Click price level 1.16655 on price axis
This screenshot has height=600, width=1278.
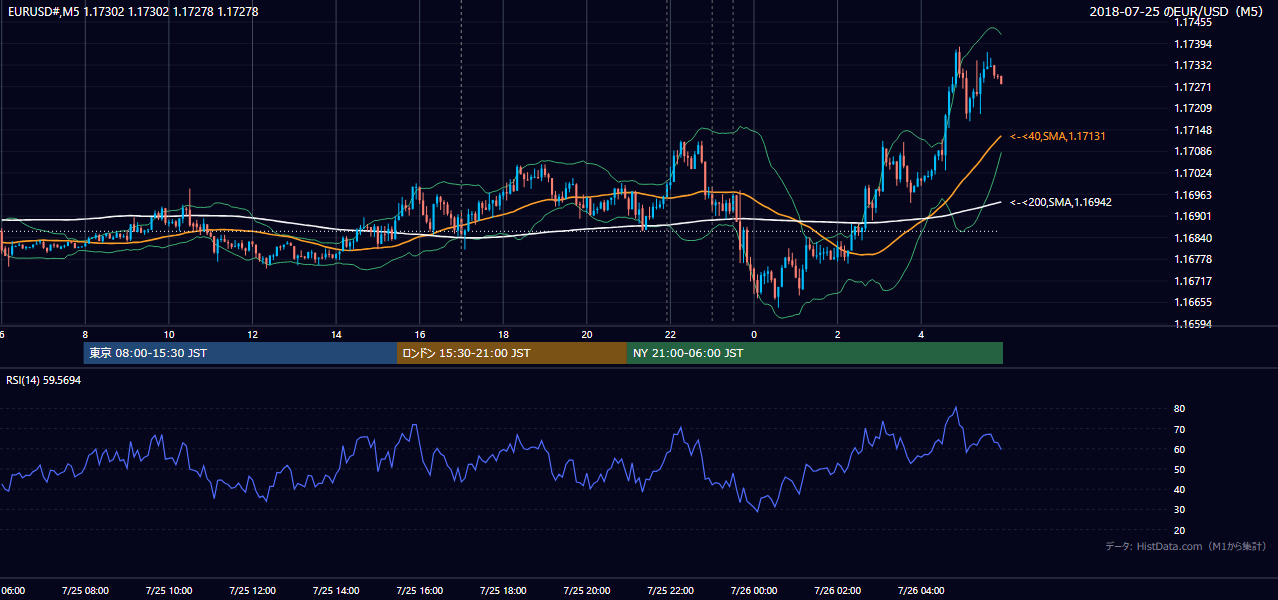[1192, 302]
